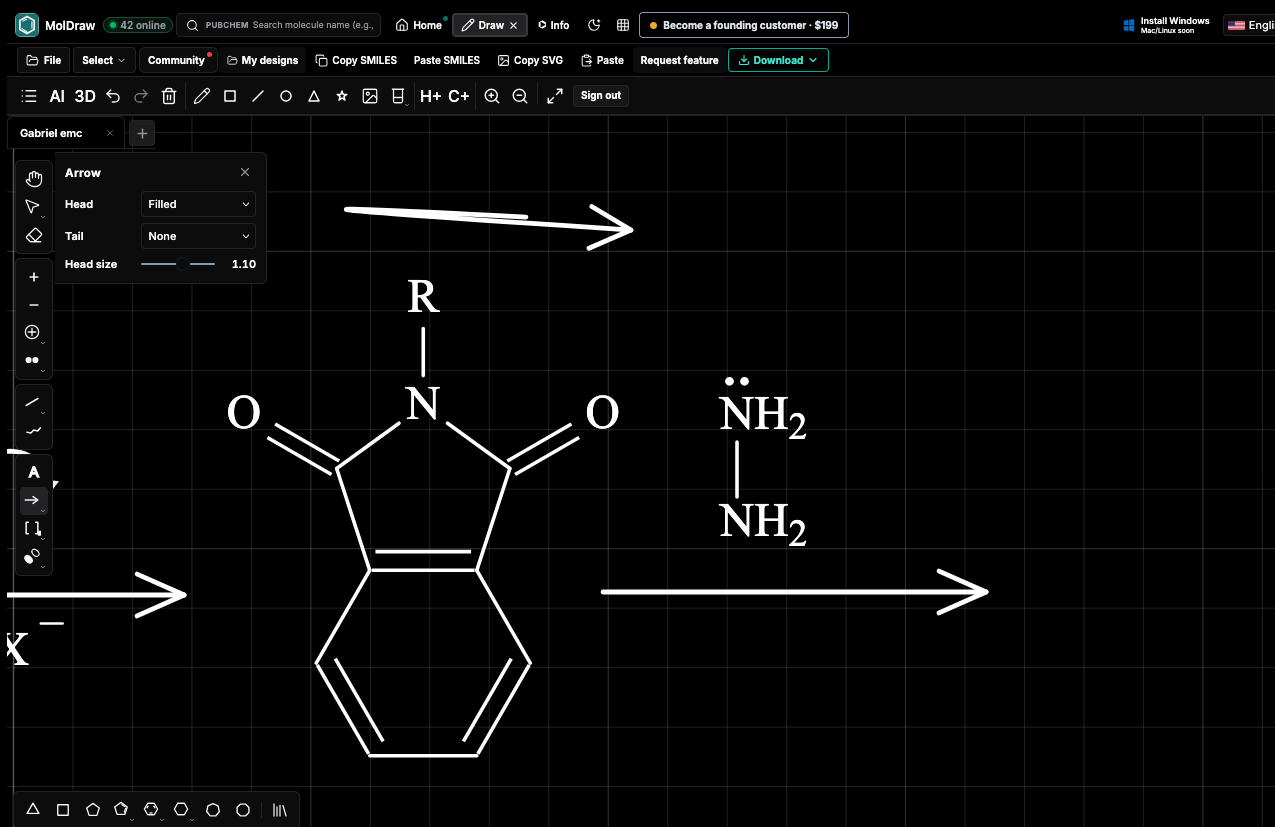Add a cyclopropane triangle ring
This screenshot has height=827, width=1275.
tap(33, 810)
